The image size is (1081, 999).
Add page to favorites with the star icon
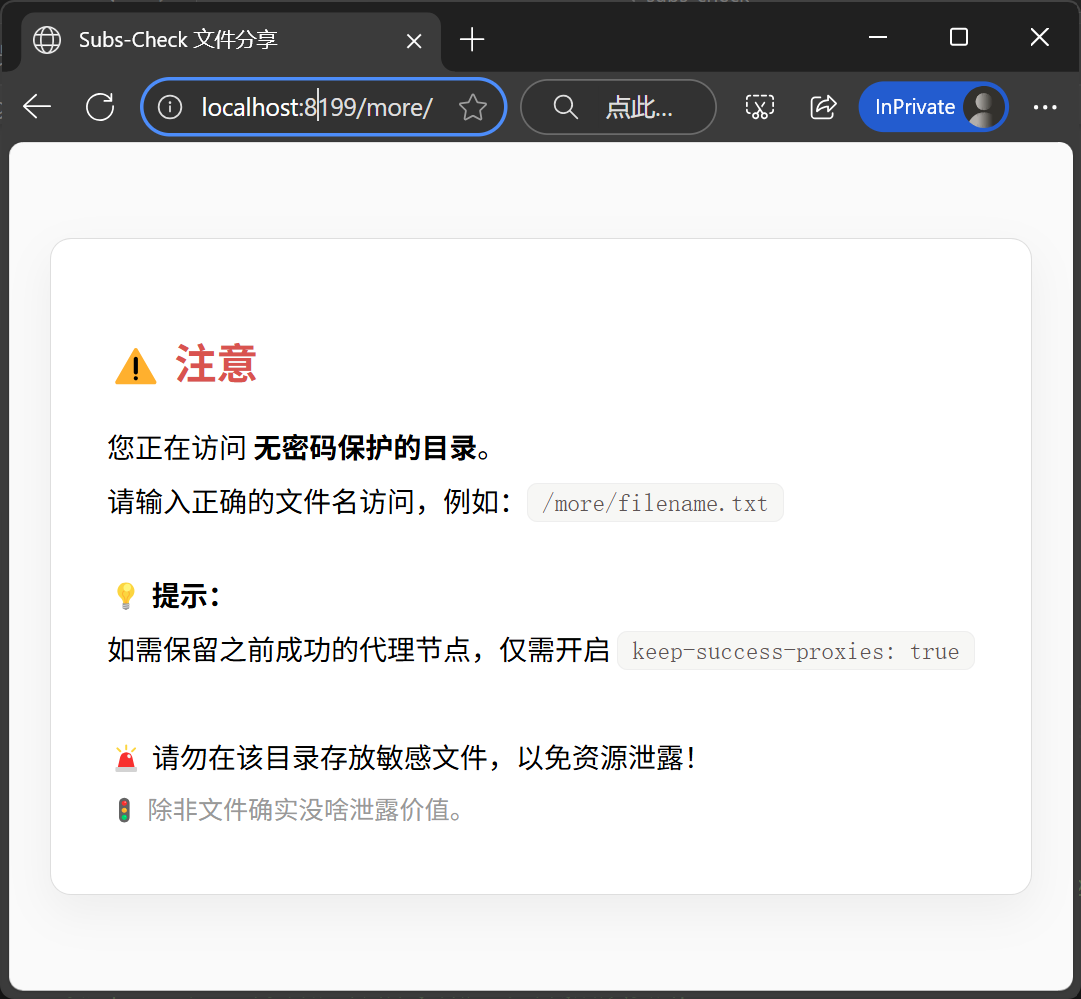(x=473, y=107)
